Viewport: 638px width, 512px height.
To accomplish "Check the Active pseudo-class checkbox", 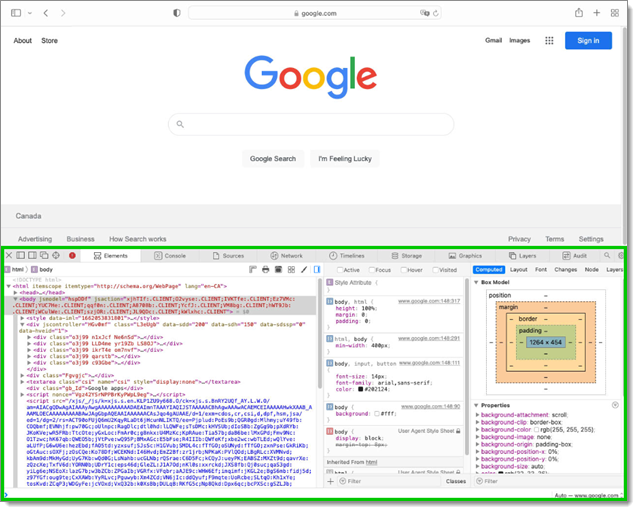I will [x=340, y=270].
